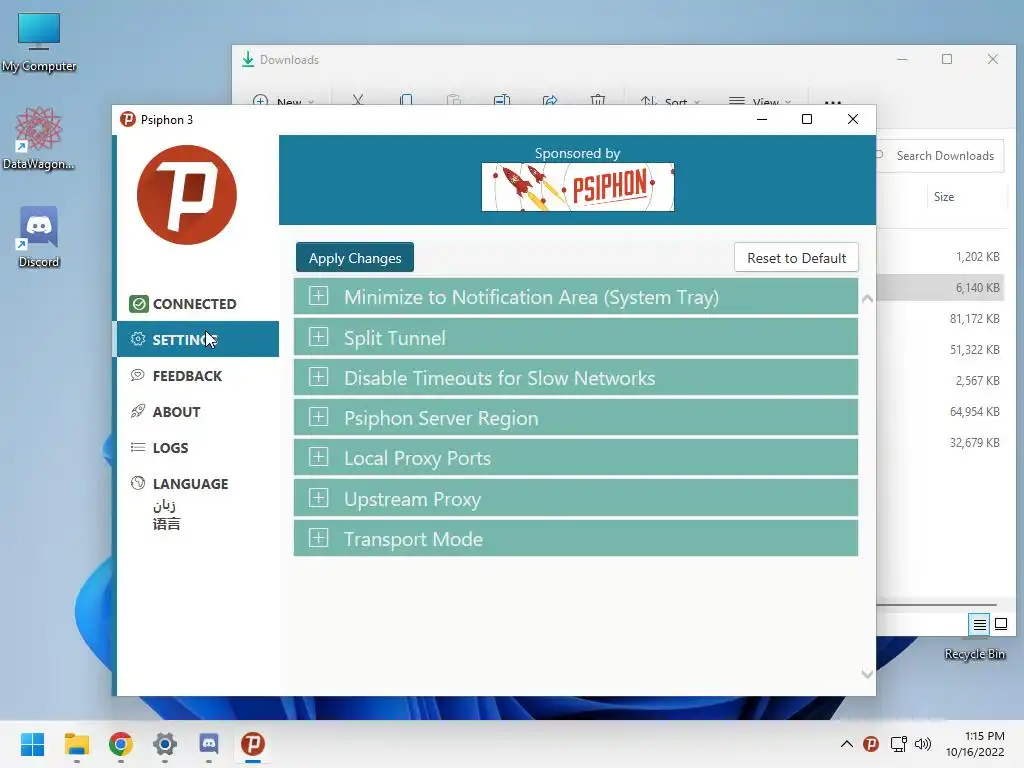This screenshot has height=768, width=1024.
Task: Select the file row sized 64,954 KB
Action: coord(940,411)
